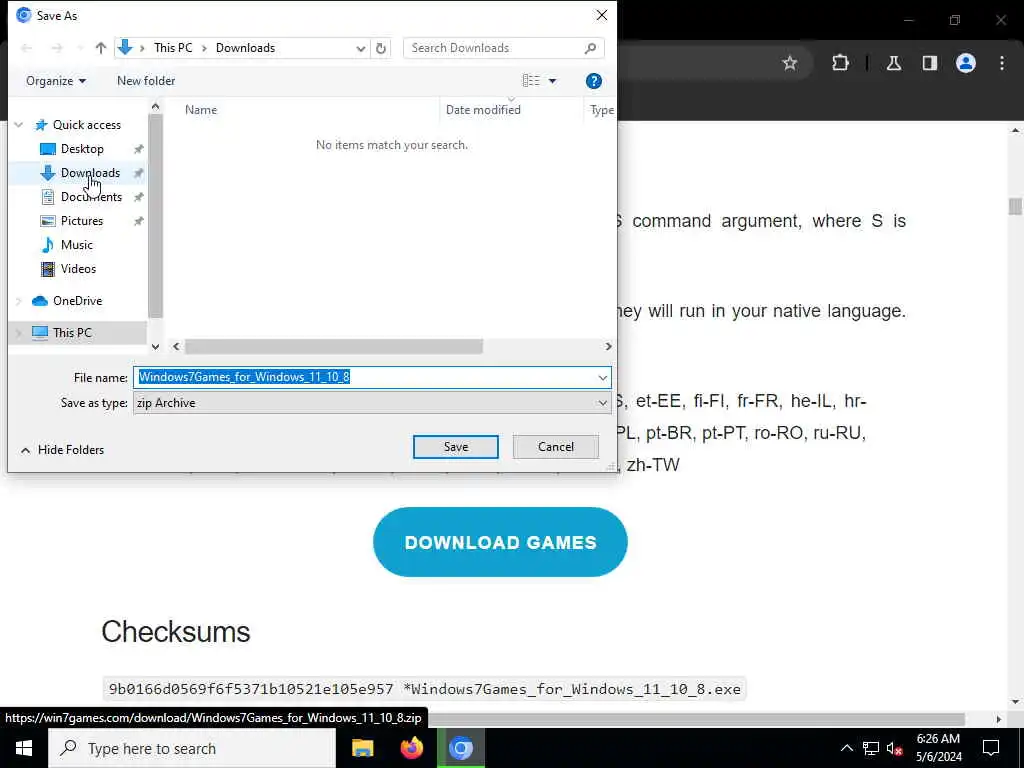Refresh the Downloads folder listing

(381, 48)
